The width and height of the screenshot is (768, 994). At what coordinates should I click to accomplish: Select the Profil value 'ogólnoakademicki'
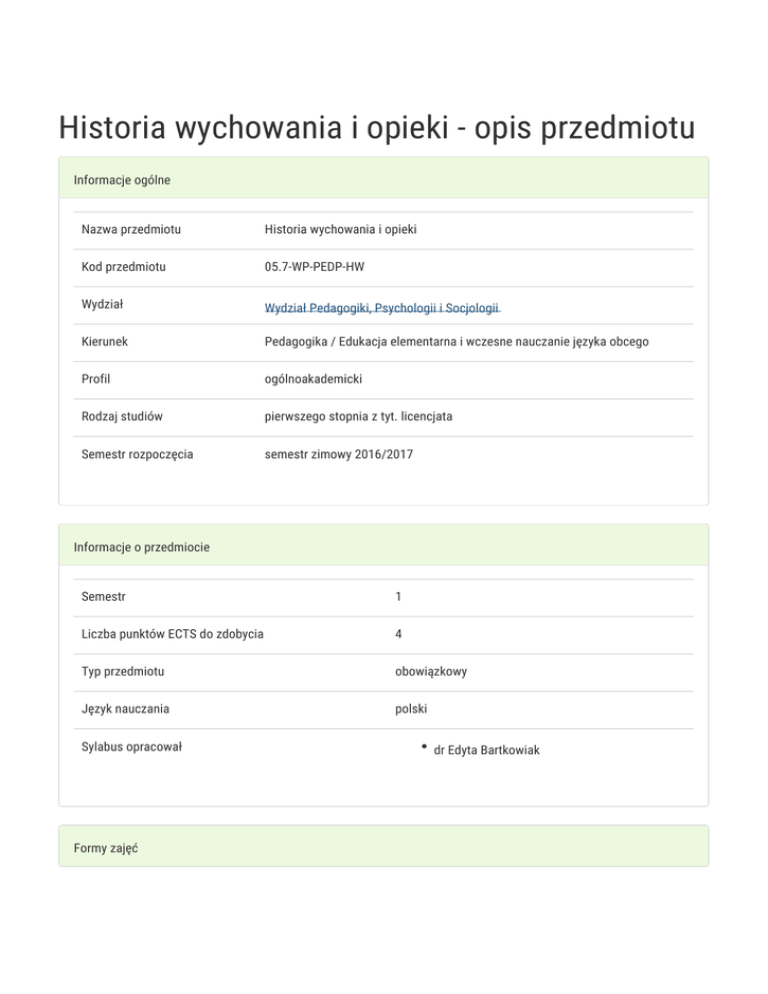(313, 379)
